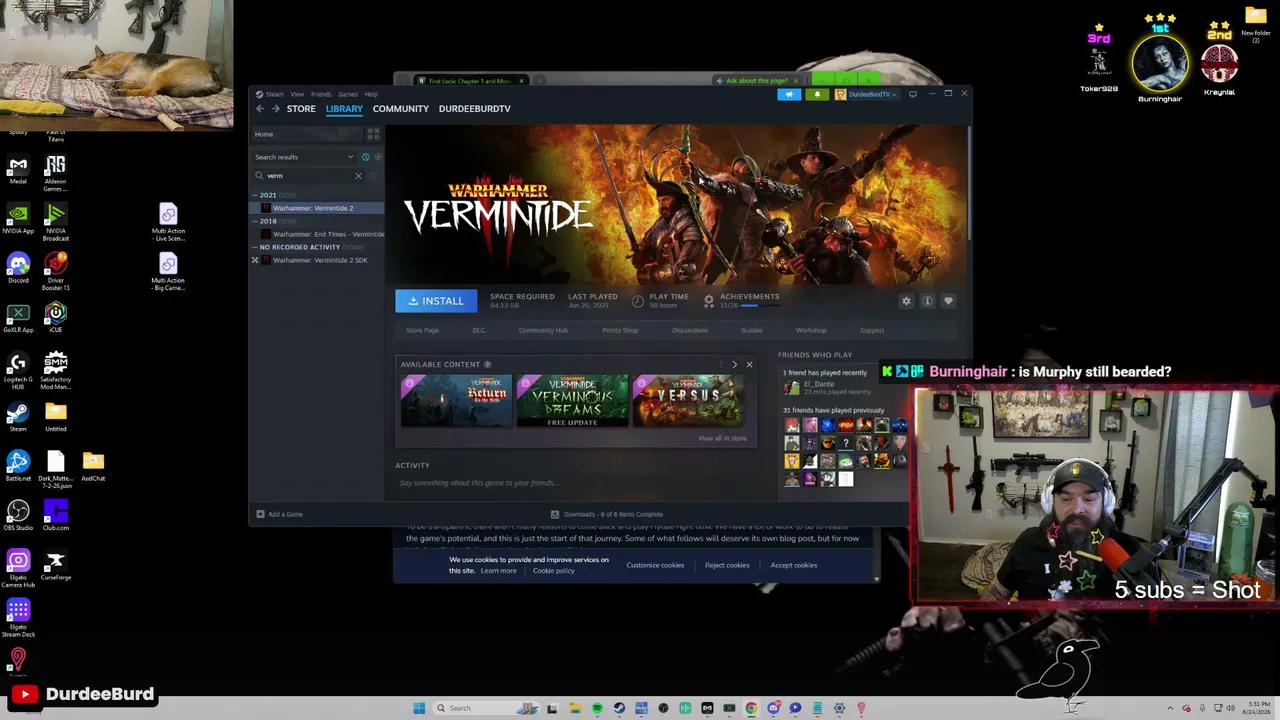Show next Available Content items

[x=734, y=364]
